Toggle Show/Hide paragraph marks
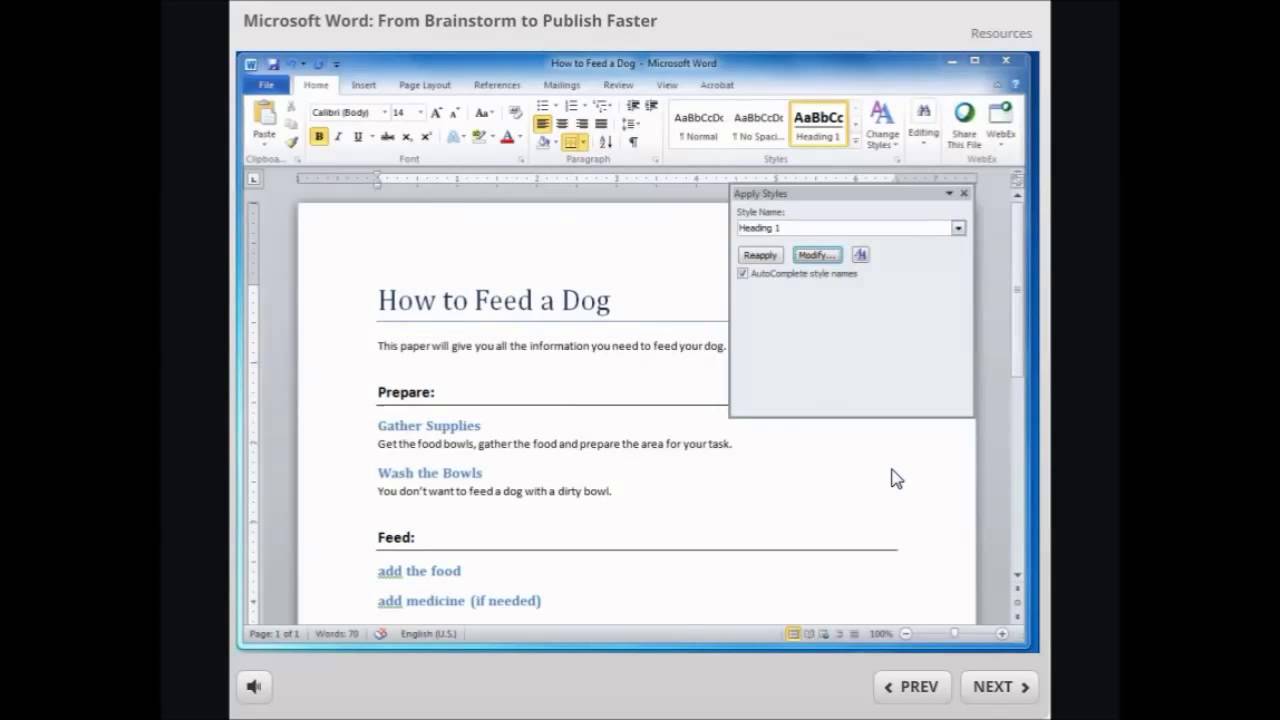The height and width of the screenshot is (720, 1280). [633, 142]
